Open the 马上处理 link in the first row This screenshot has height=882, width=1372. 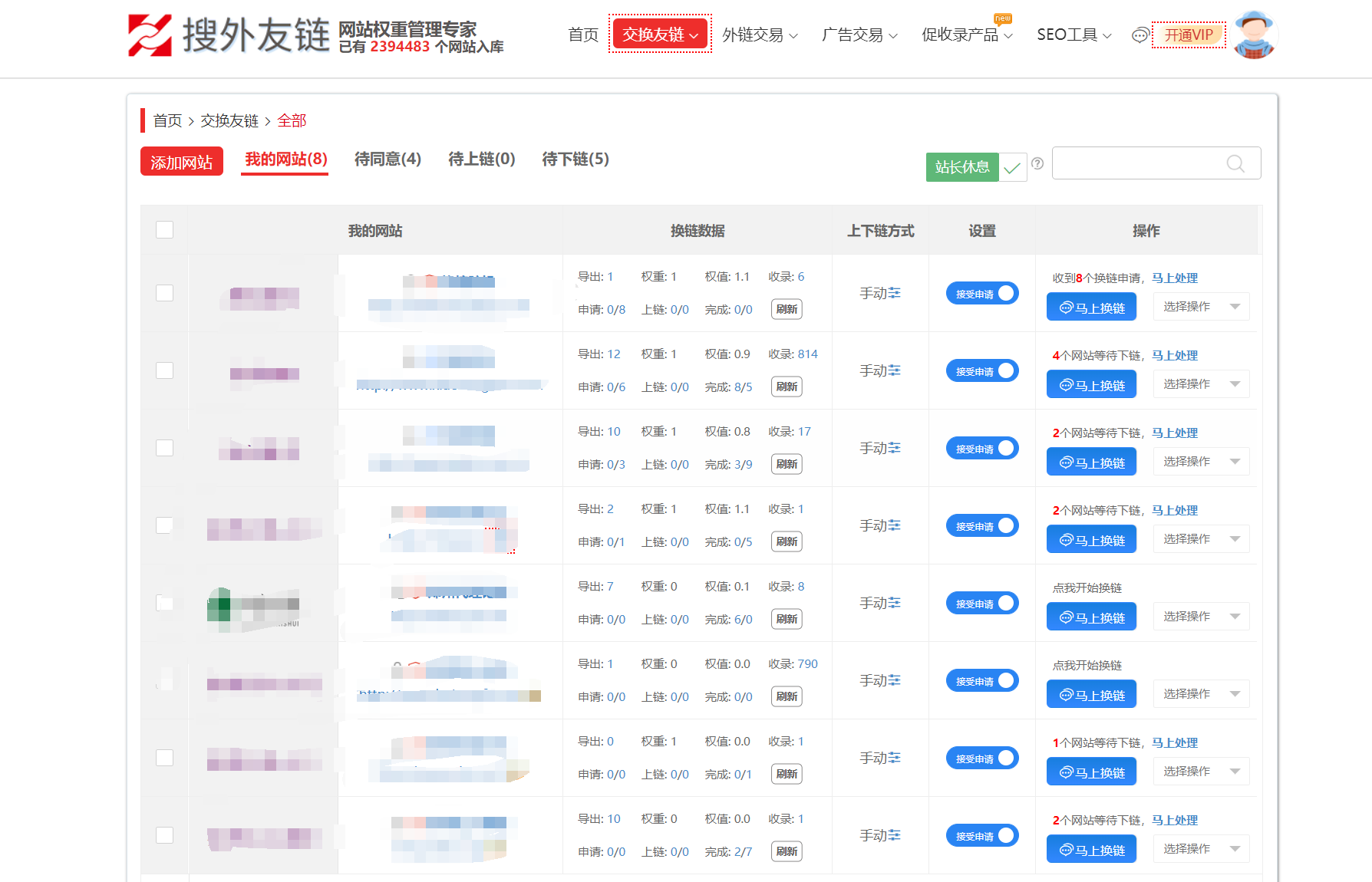point(1174,278)
